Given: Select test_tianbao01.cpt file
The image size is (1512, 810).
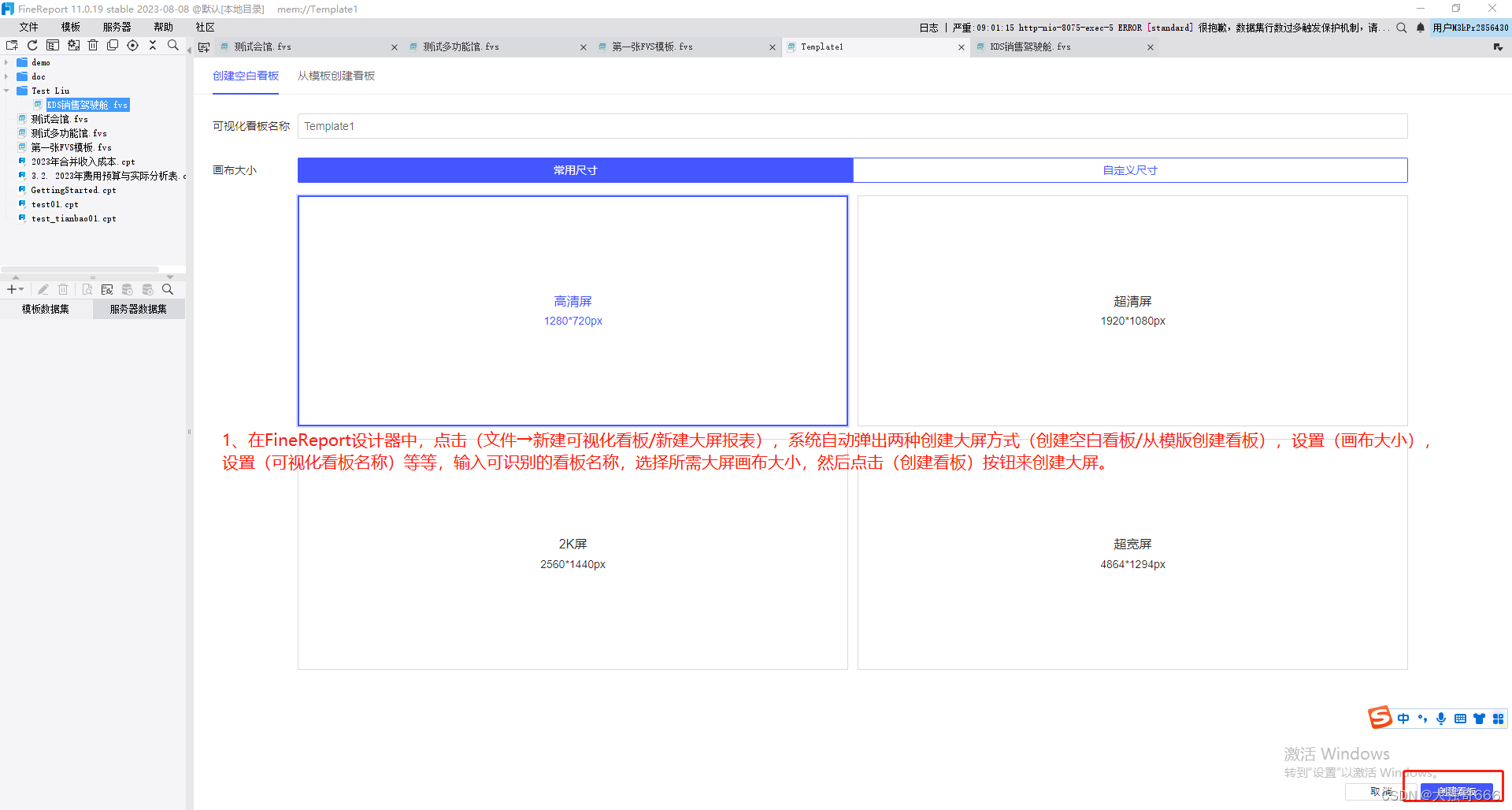Looking at the screenshot, I should click(x=73, y=218).
